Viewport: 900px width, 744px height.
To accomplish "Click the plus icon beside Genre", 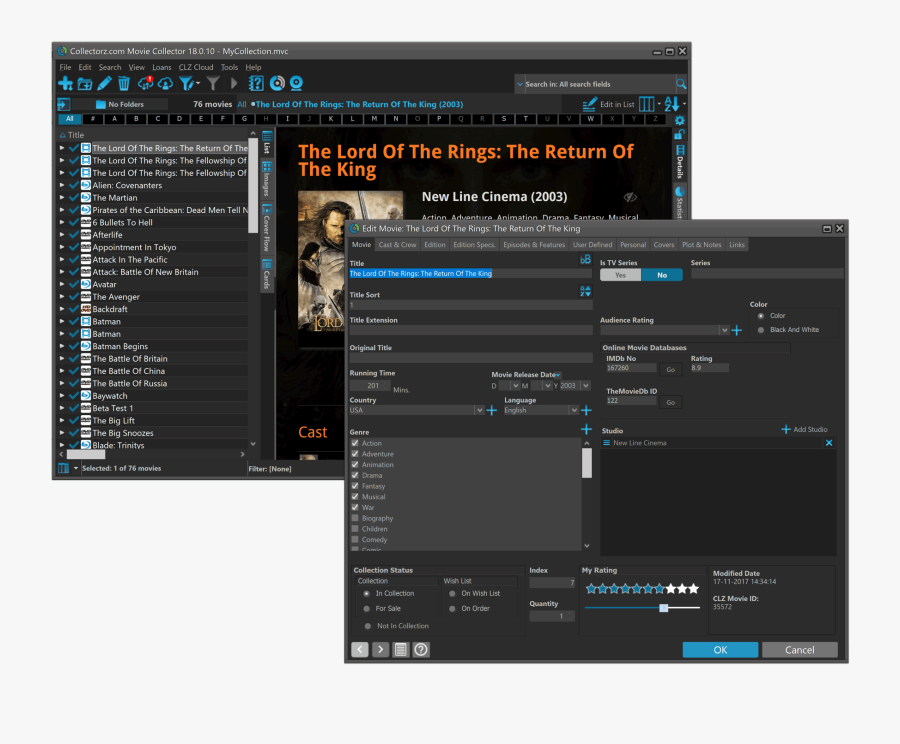I will coord(586,430).
